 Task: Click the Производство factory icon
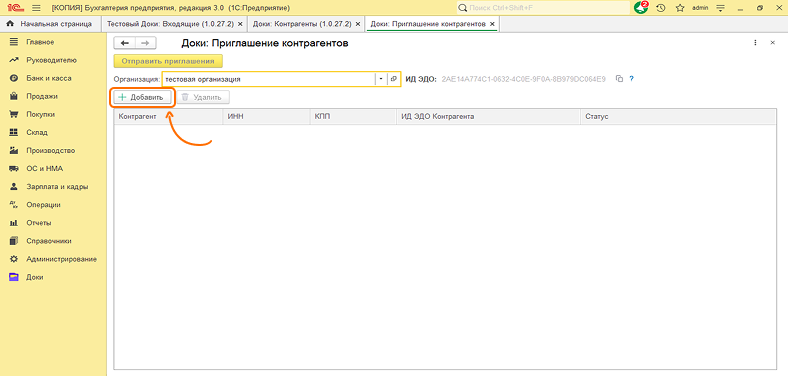(14, 150)
